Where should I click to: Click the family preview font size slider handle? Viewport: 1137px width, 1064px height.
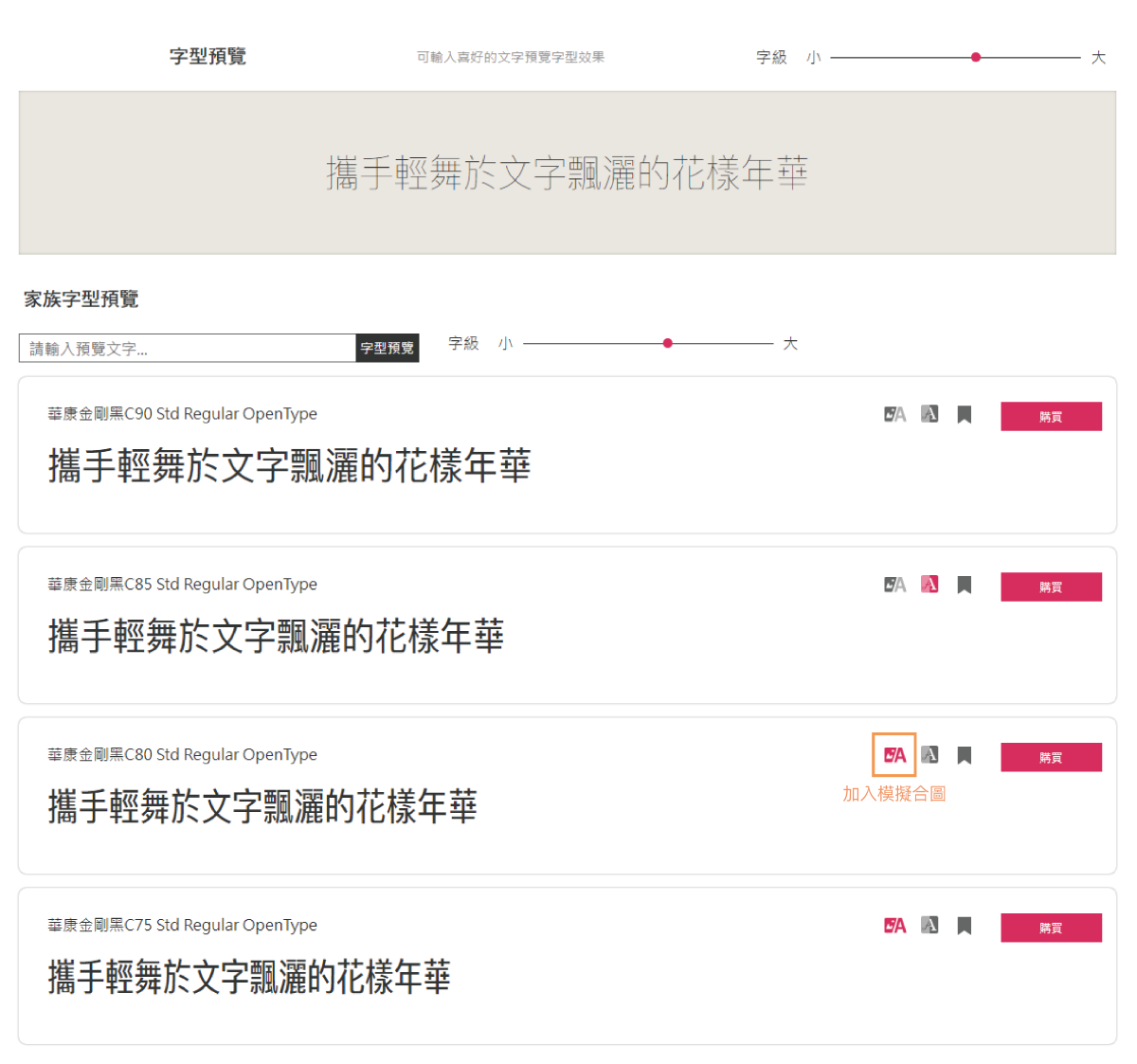[x=668, y=343]
